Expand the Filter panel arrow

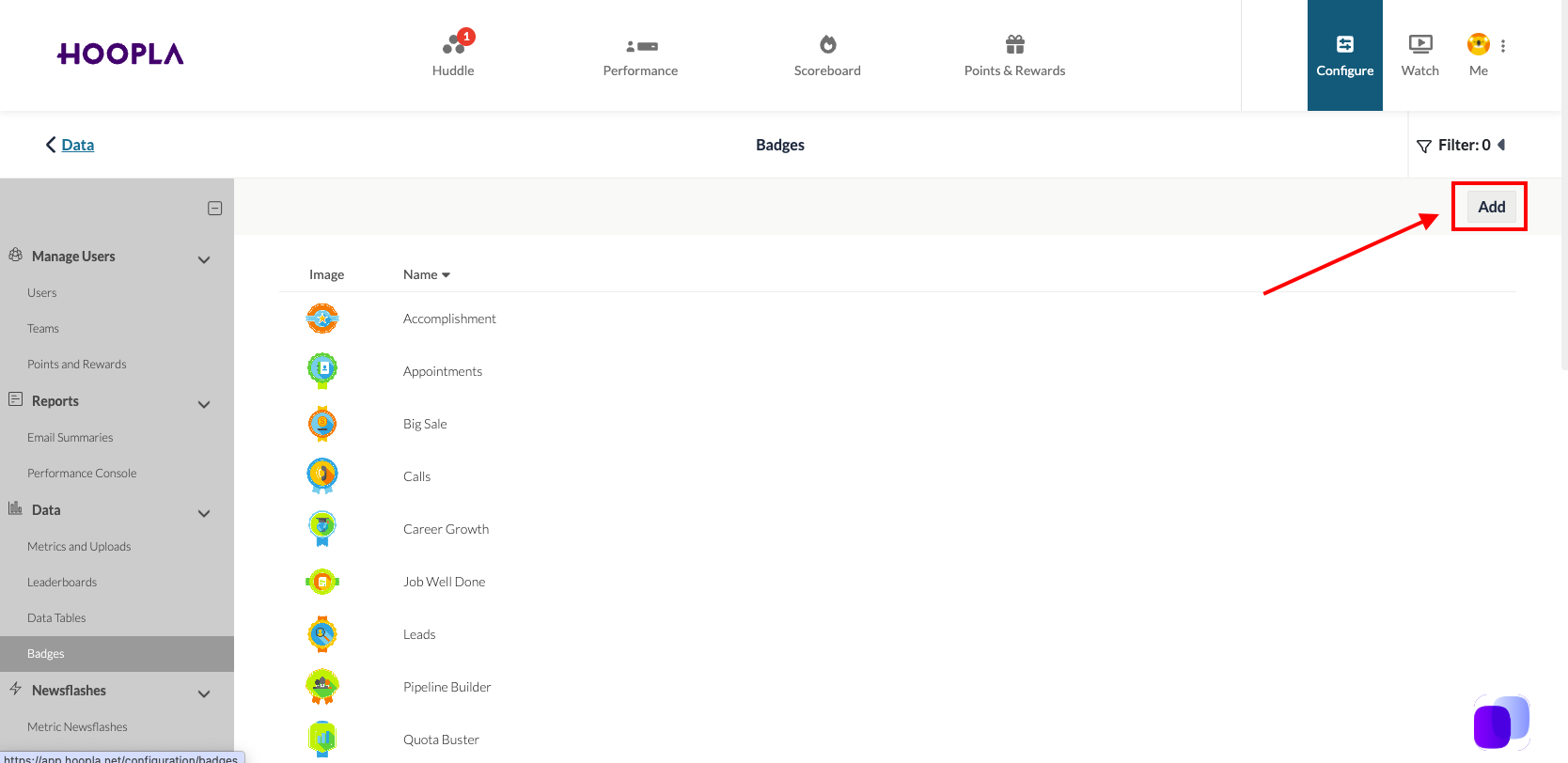tap(1501, 145)
